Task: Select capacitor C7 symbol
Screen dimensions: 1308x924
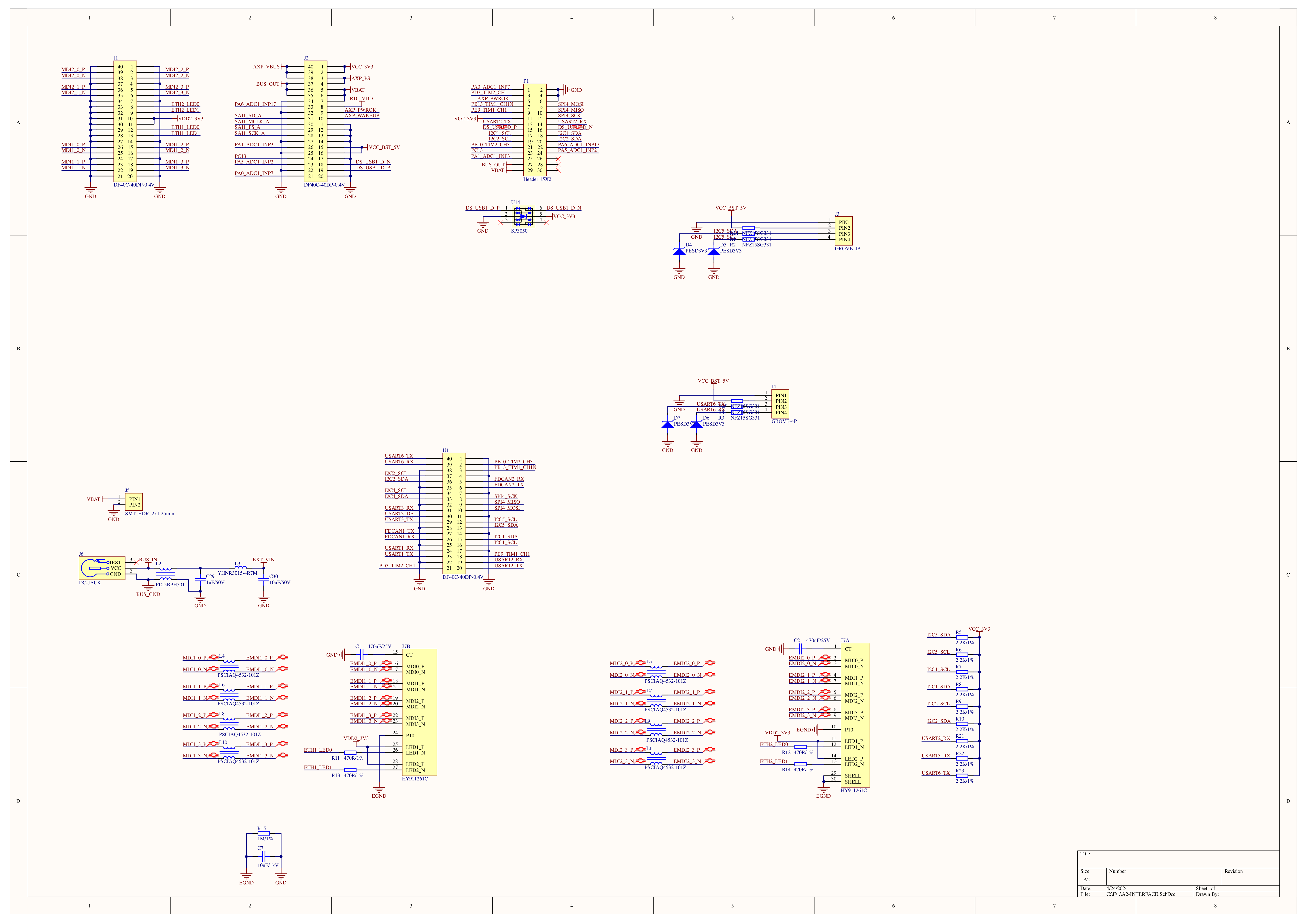Action: (263, 856)
